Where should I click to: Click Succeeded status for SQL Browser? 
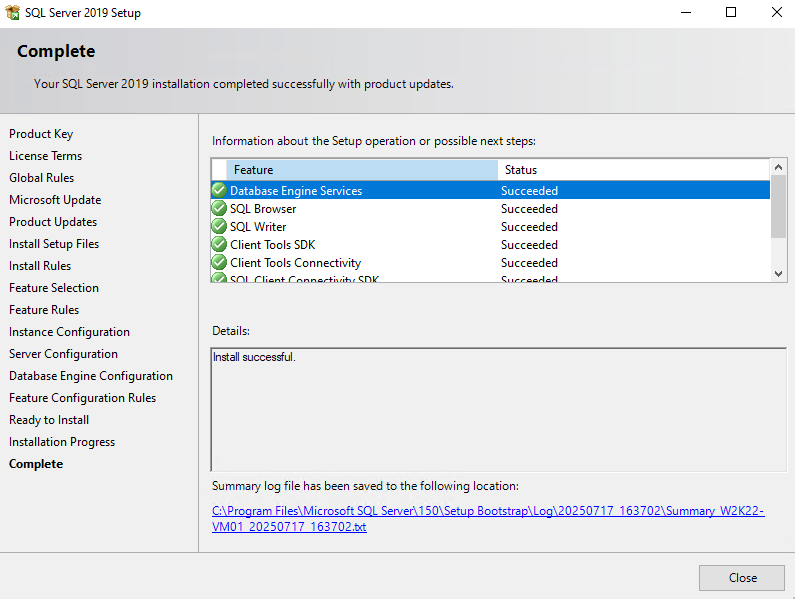[x=529, y=208]
